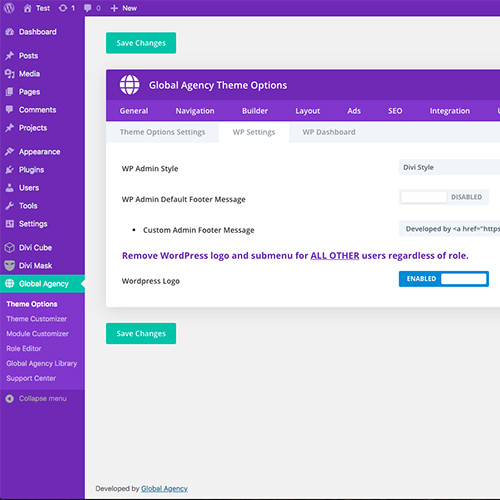Viewport: 500px width, 500px height.
Task: Switch to the Builder tab
Action: [x=255, y=111]
